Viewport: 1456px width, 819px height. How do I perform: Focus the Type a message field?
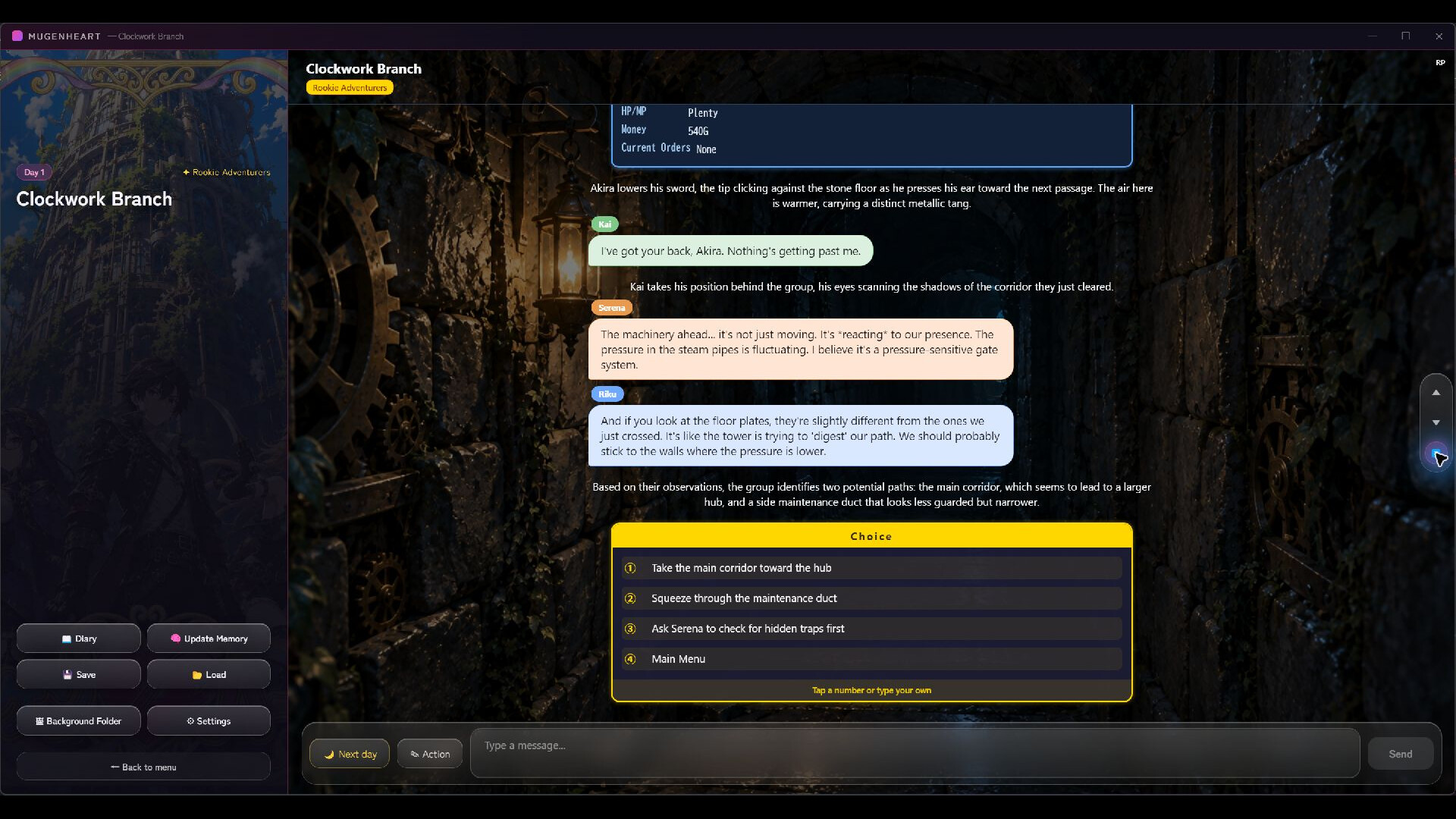(x=915, y=753)
